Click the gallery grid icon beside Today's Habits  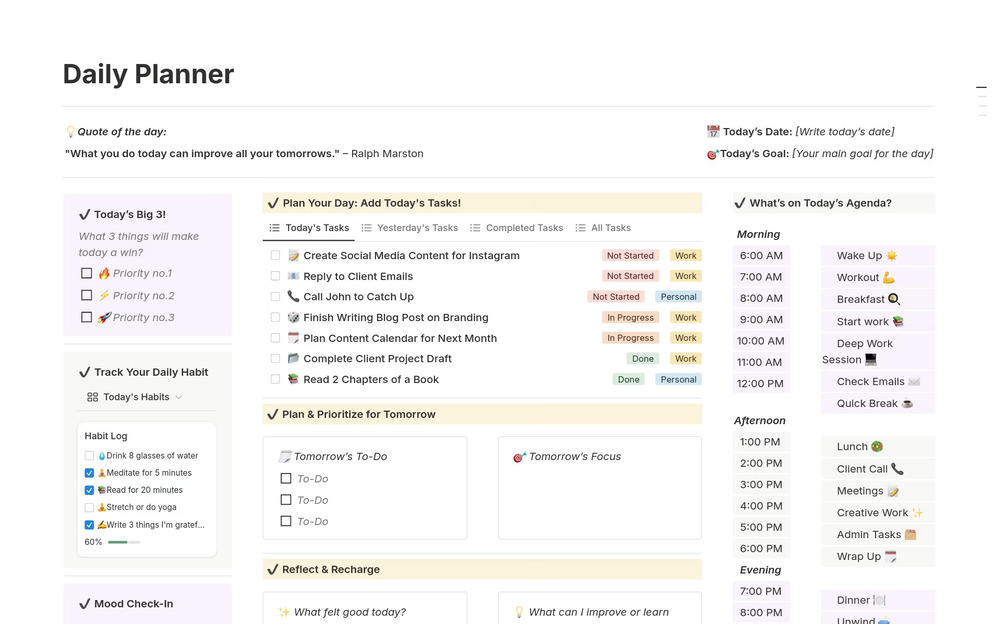click(x=92, y=397)
